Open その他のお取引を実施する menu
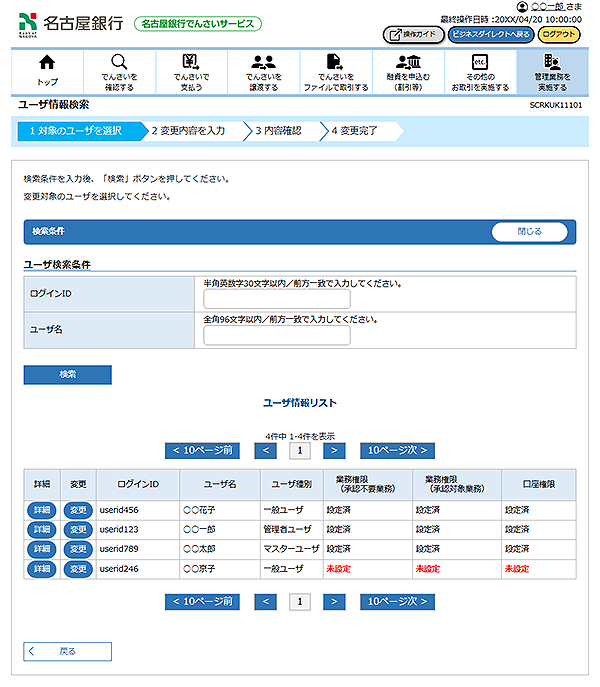600x687 pixels. click(480, 71)
